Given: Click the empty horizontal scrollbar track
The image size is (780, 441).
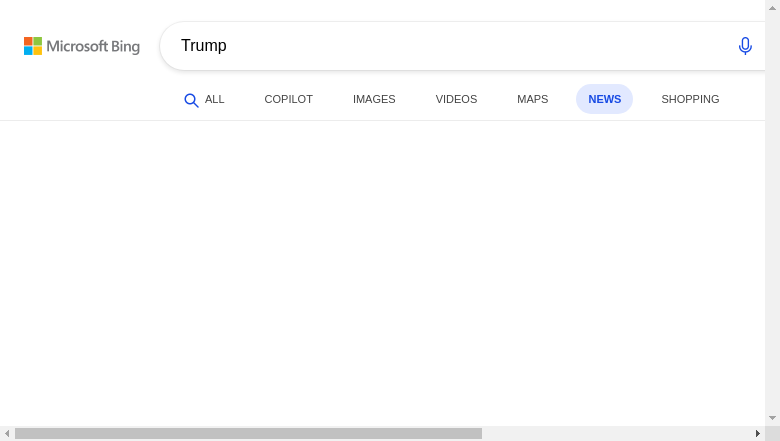Looking at the screenshot, I should pos(616,434).
